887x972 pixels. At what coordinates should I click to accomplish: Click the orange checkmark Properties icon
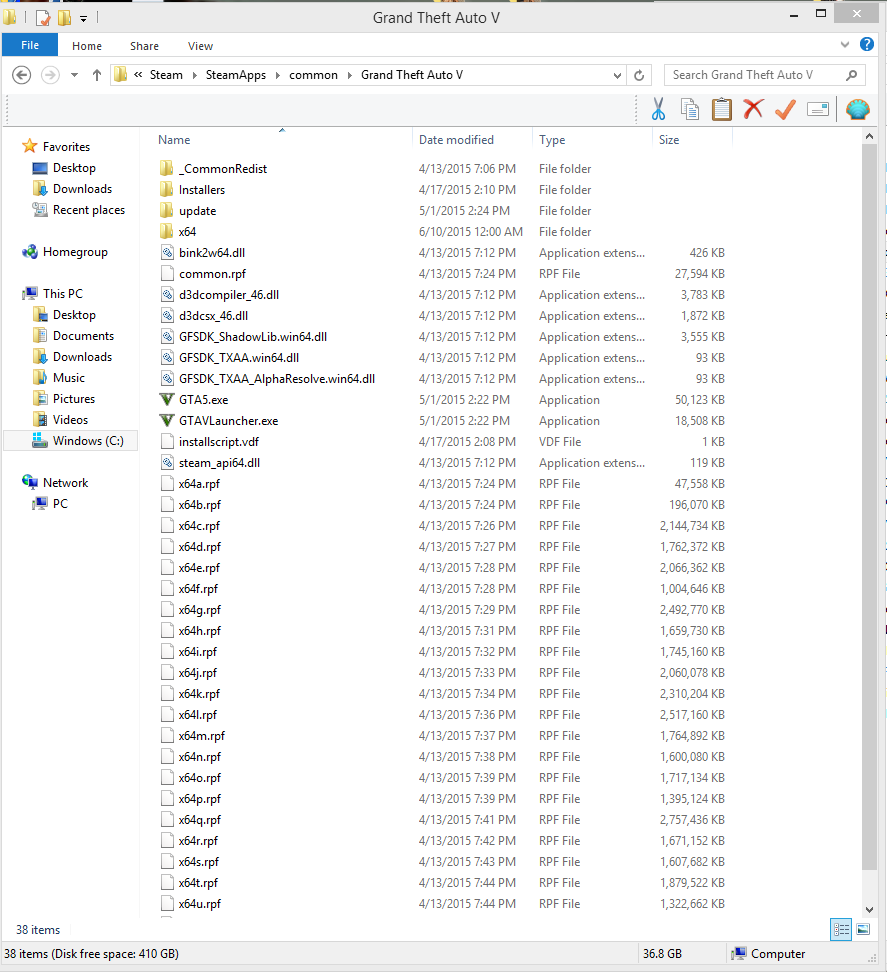pos(785,110)
